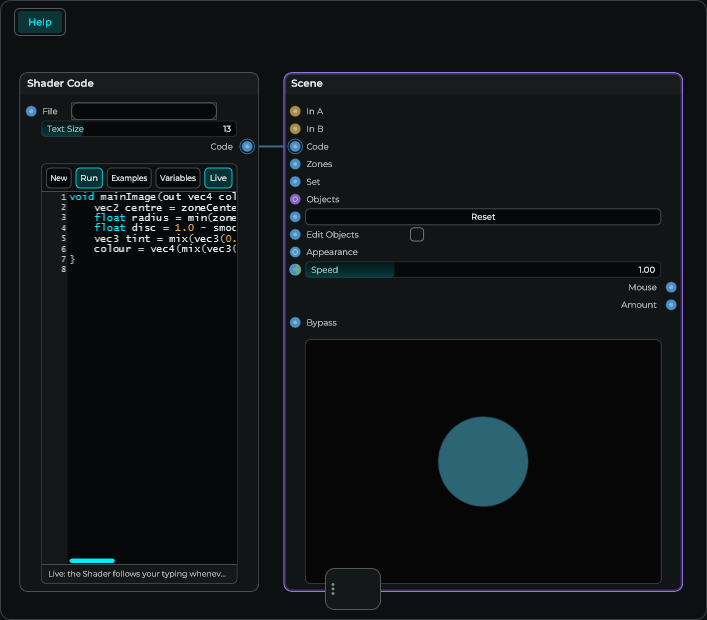The width and height of the screenshot is (707, 620).
Task: Click the Bypass label
Action: [321, 323]
